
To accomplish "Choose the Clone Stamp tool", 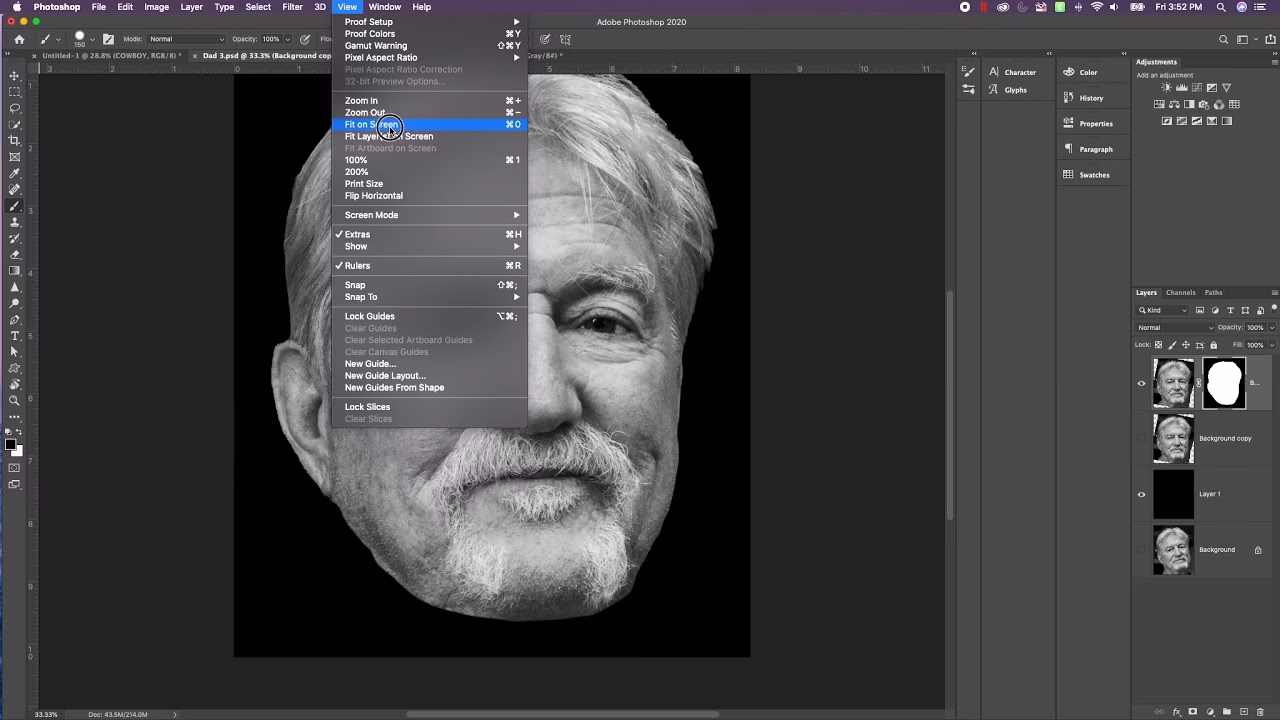I will tap(14, 222).
